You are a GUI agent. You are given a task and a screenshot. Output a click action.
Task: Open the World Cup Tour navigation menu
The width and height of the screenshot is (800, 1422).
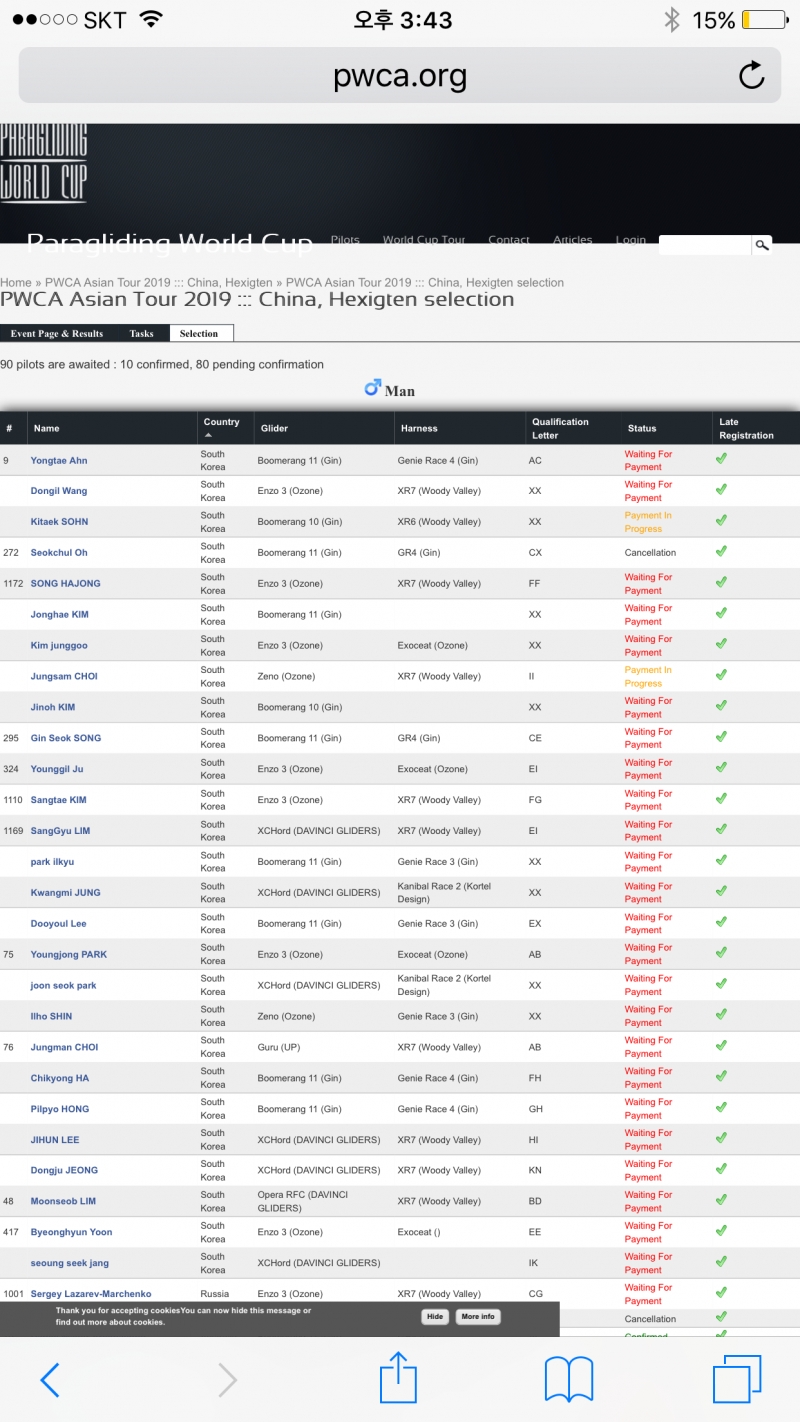point(424,240)
